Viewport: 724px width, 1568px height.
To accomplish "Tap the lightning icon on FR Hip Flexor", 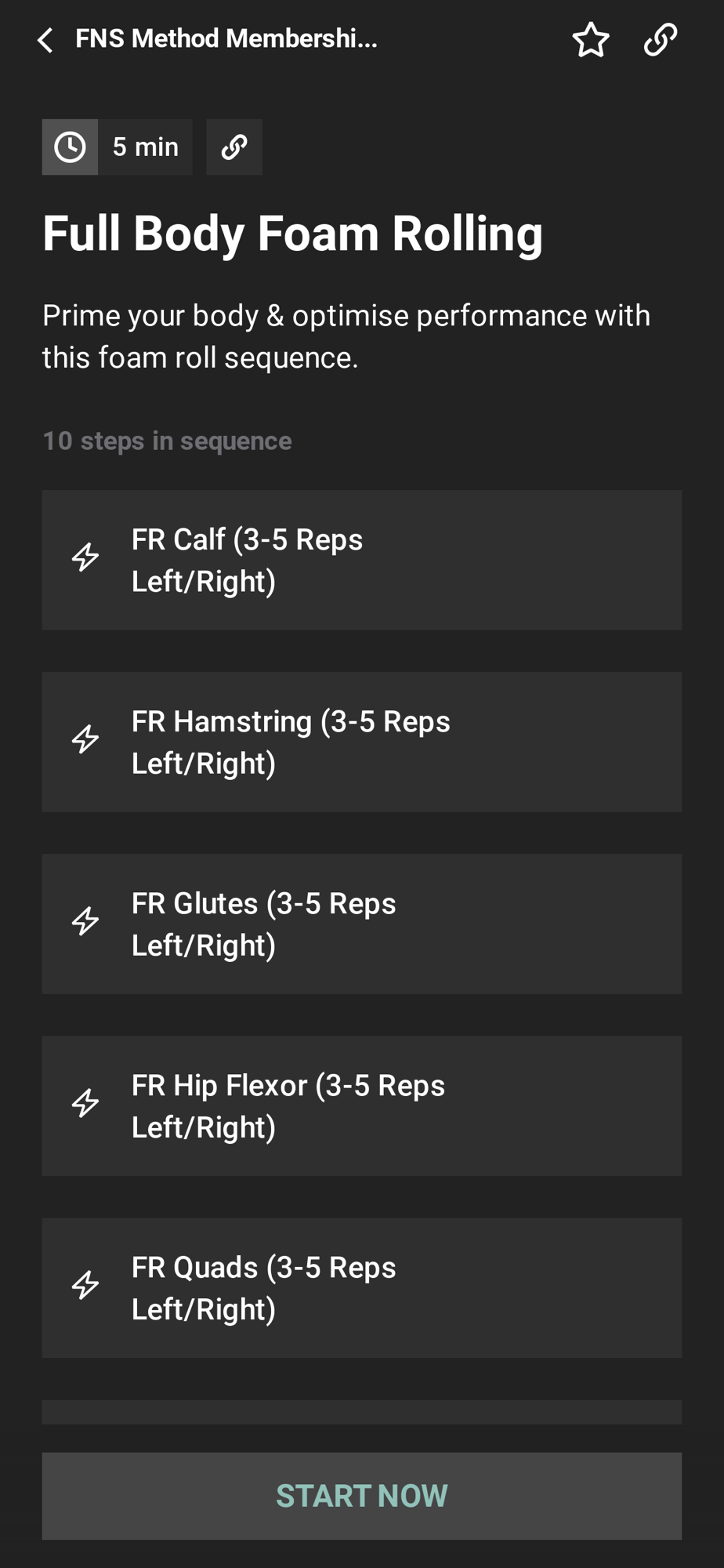I will pyautogui.click(x=85, y=1103).
